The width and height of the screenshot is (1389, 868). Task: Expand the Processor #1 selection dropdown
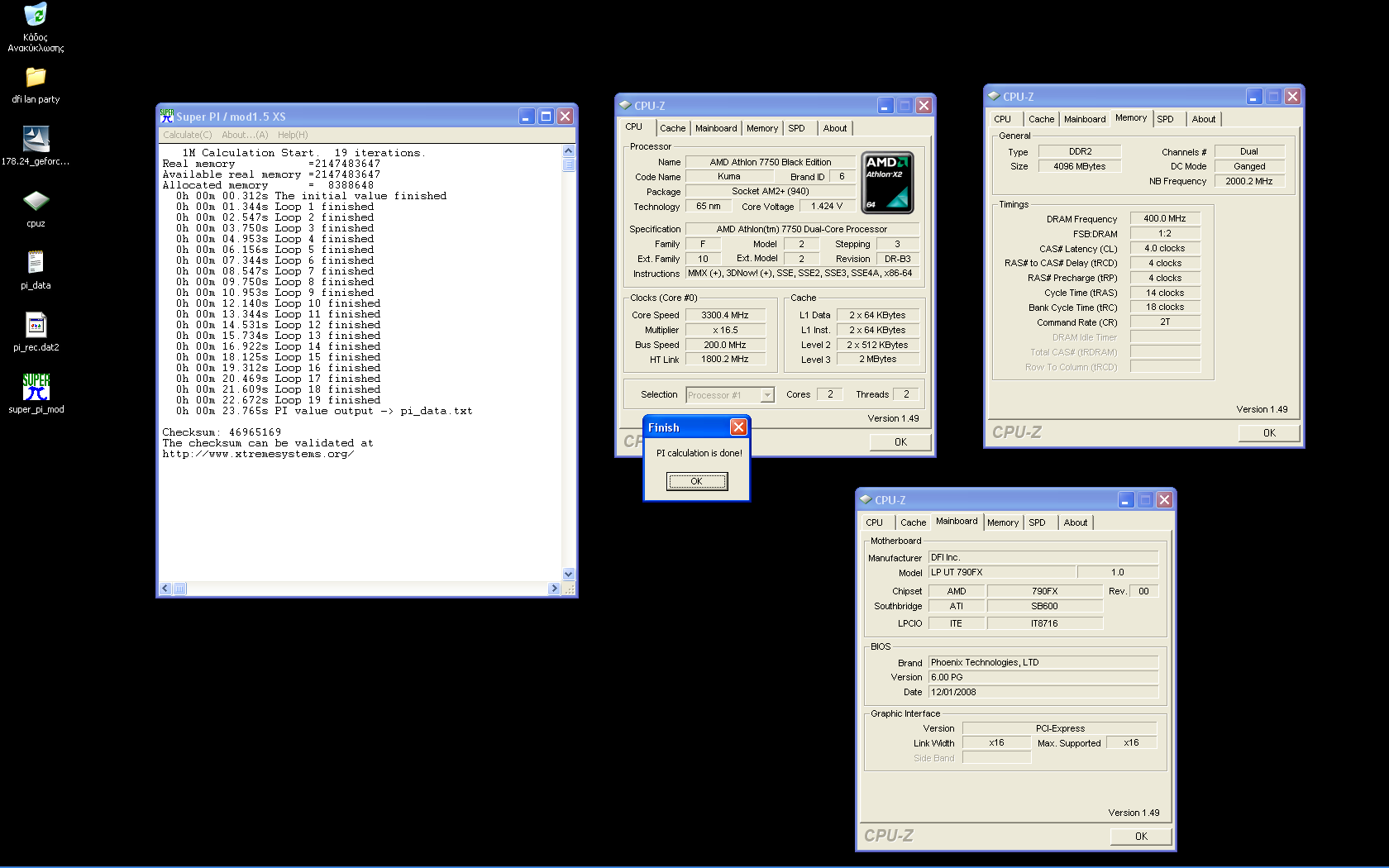pos(767,395)
